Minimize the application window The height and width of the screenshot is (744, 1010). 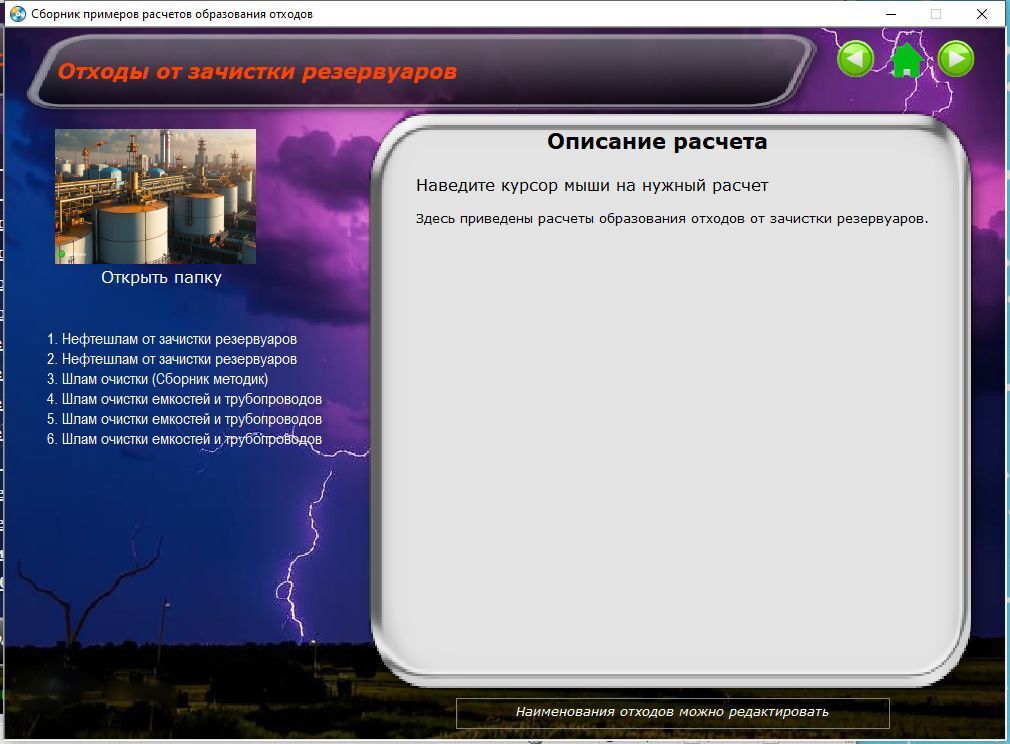click(891, 14)
